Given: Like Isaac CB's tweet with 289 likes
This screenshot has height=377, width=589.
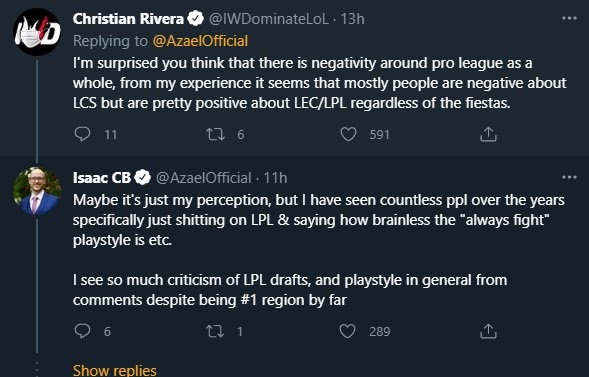Looking at the screenshot, I should coord(347,331).
